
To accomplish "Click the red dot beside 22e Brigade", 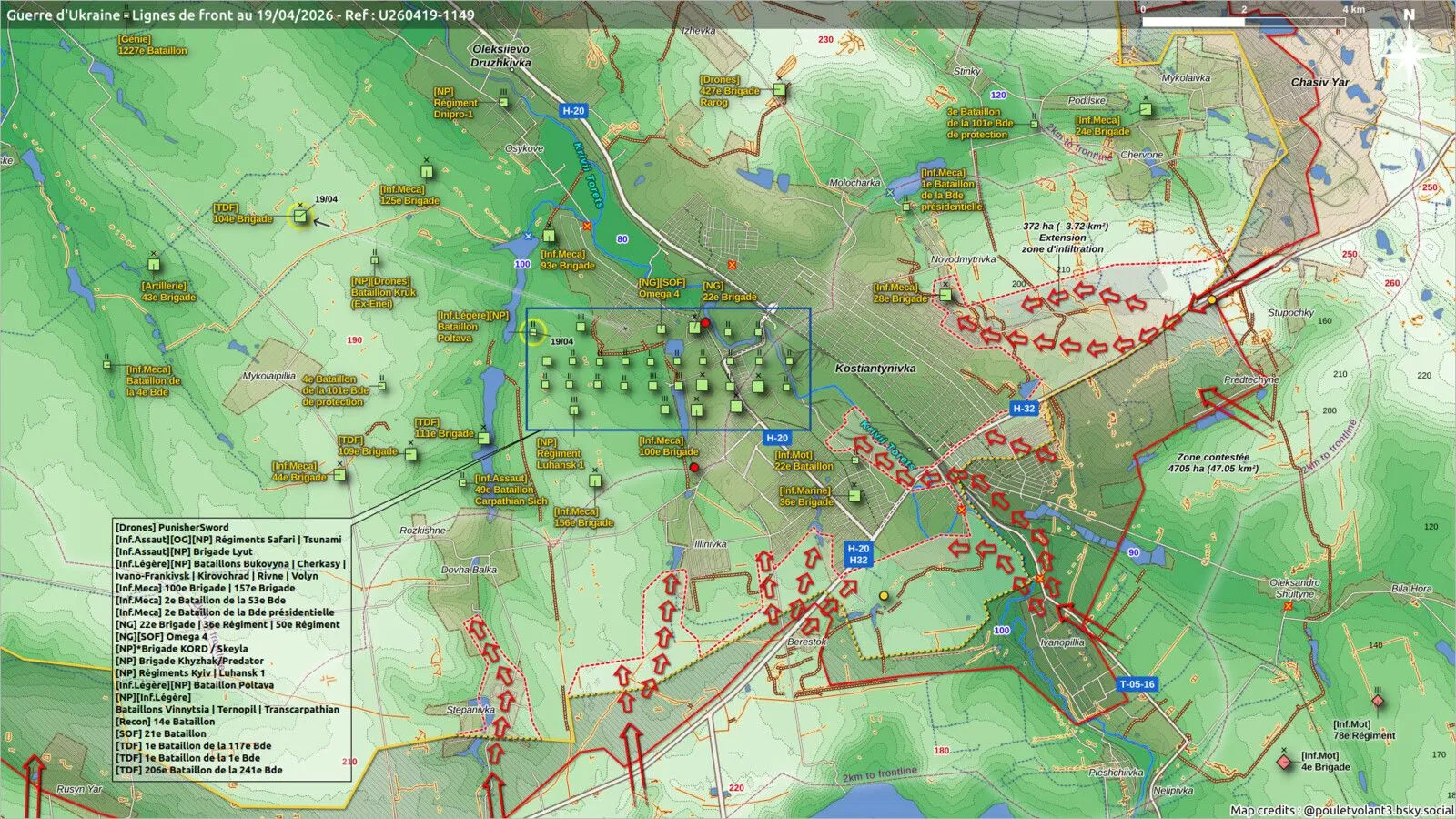I will coord(704,322).
